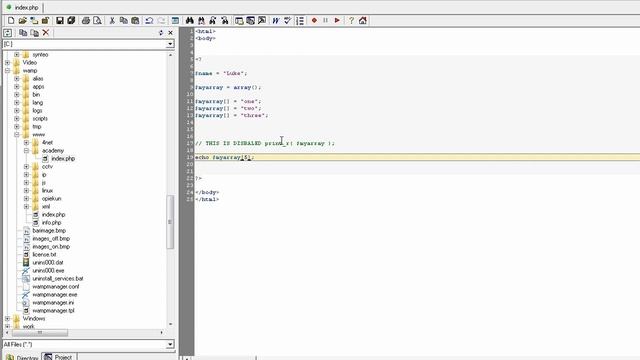Screen dimensions: 640x360
Task: Click the directory tree horizontal scrollbar thumb
Action: [x=40, y=333]
